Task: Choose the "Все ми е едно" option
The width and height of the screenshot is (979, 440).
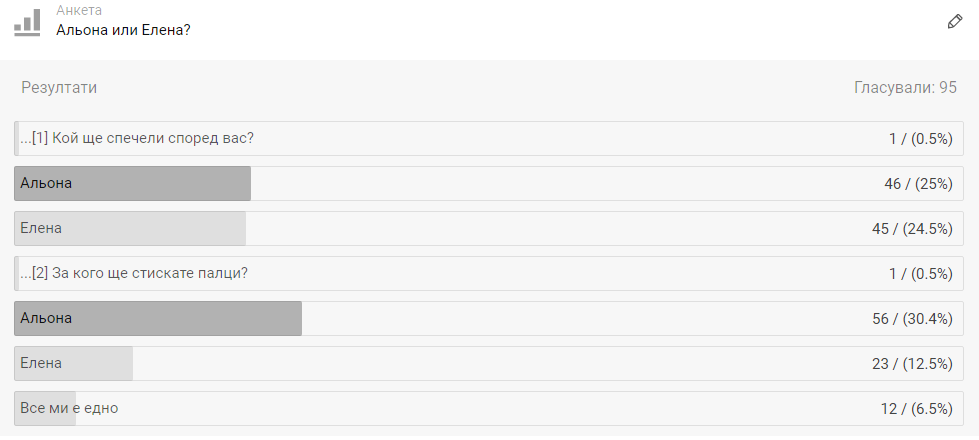Action: (x=68, y=408)
